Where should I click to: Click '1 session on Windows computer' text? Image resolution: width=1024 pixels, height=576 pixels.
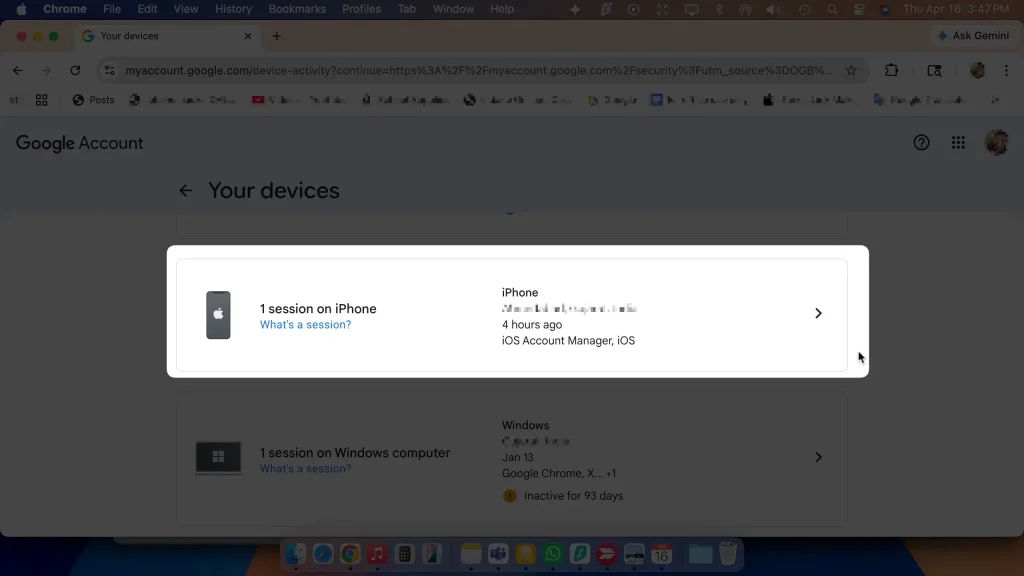(355, 453)
